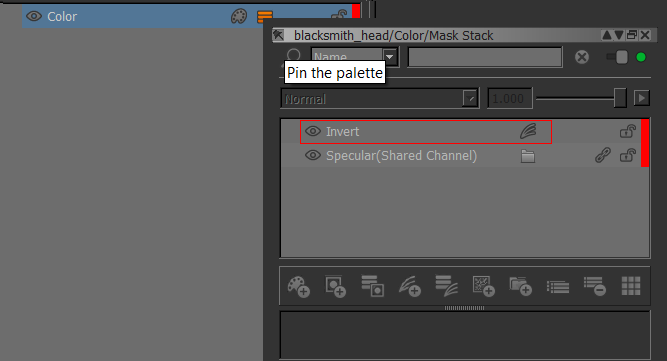This screenshot has width=667, height=361.
Task: Click the add adjustment stack icon
Action: (x=446, y=286)
